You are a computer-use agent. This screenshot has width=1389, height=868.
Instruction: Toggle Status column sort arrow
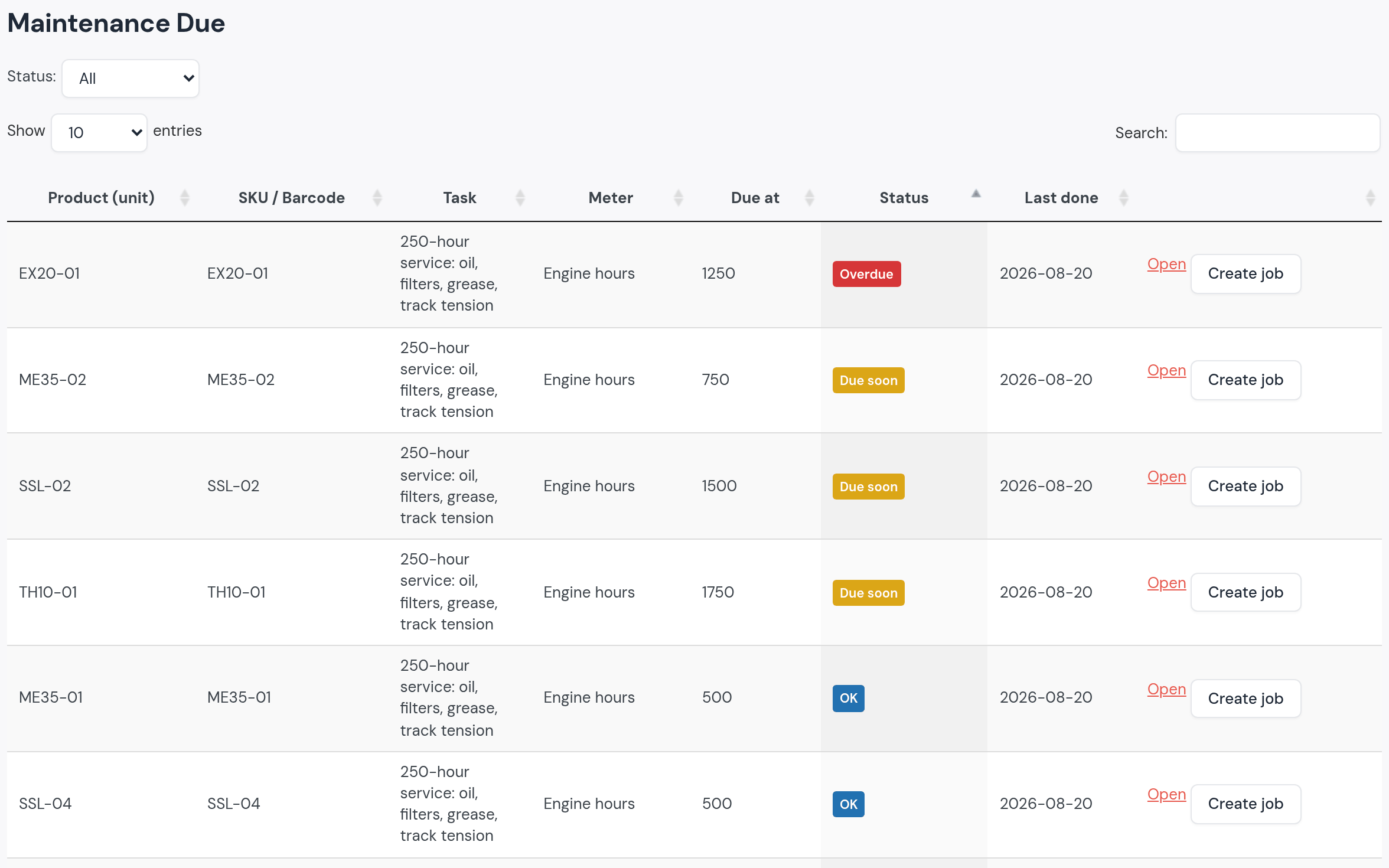[x=976, y=194]
